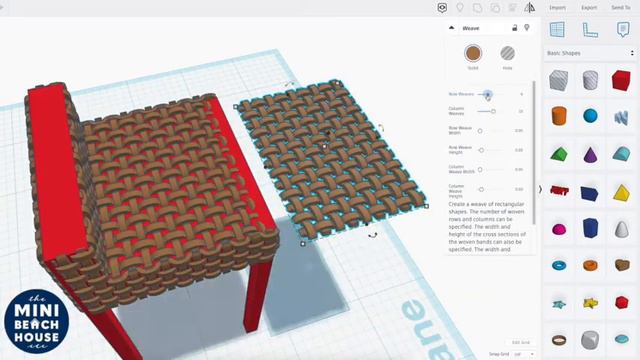Click the Column Weave Width slider handle
This screenshot has height=360, width=640.
point(480,169)
